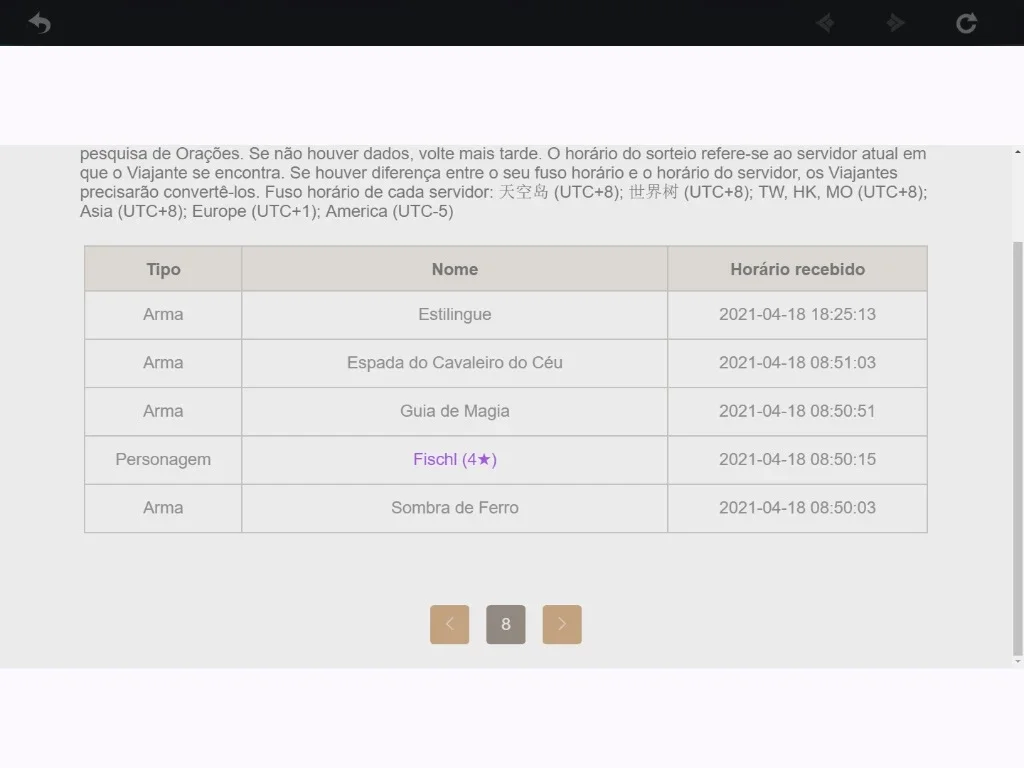Click the refresh icon in top bar
This screenshot has height=768, width=1024.
click(966, 23)
